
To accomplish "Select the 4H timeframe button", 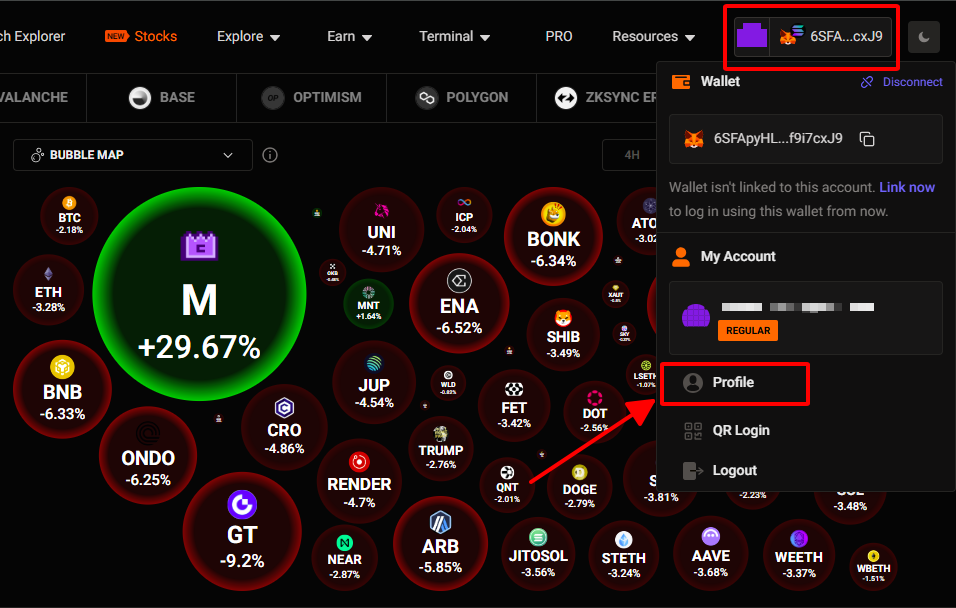I will (x=632, y=155).
